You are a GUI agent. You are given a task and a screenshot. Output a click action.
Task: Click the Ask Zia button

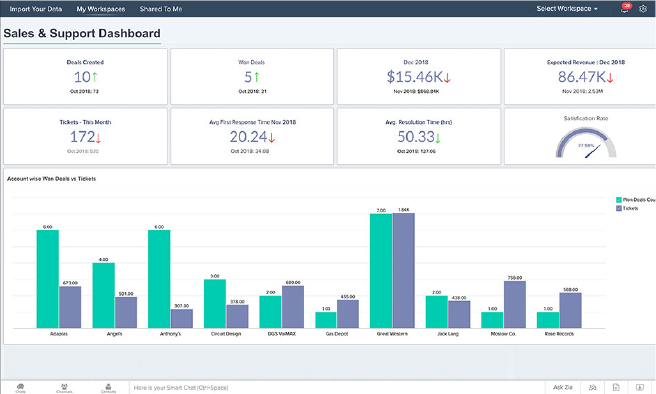[563, 387]
